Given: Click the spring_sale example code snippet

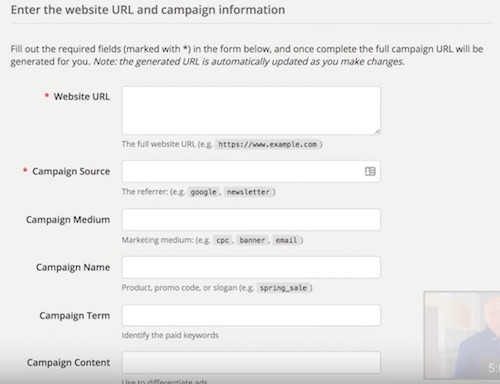Looking at the screenshot, I should tap(283, 288).
